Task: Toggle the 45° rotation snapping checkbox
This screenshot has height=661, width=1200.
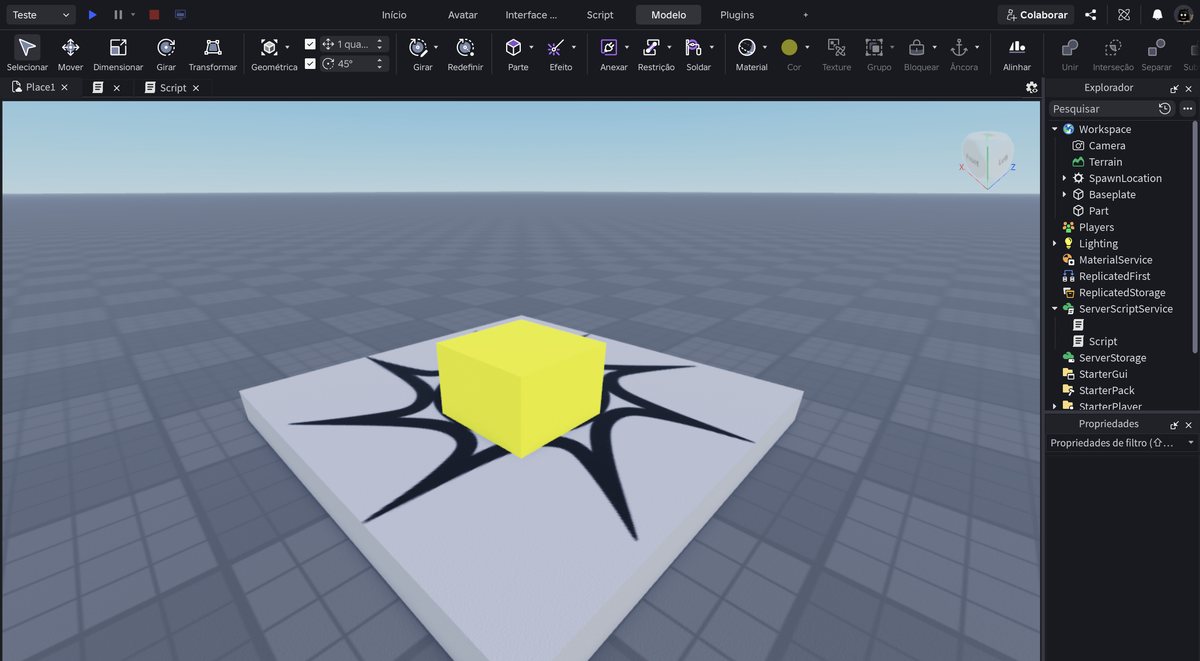Action: [310, 63]
